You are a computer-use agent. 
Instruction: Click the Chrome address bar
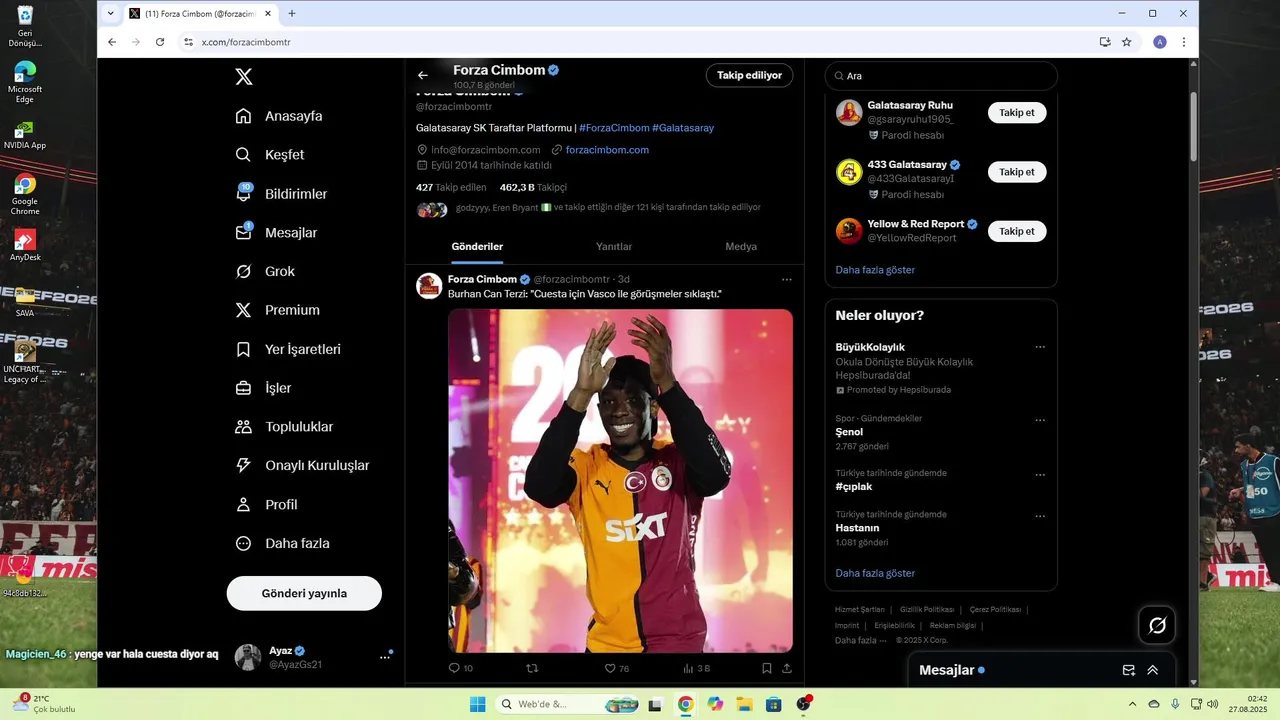(x=638, y=42)
